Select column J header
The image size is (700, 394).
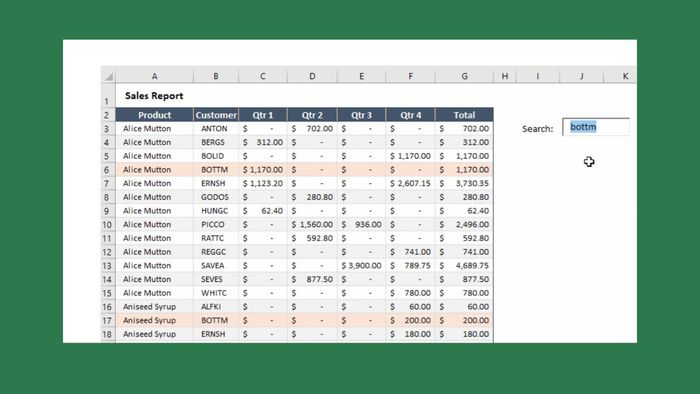[x=581, y=76]
